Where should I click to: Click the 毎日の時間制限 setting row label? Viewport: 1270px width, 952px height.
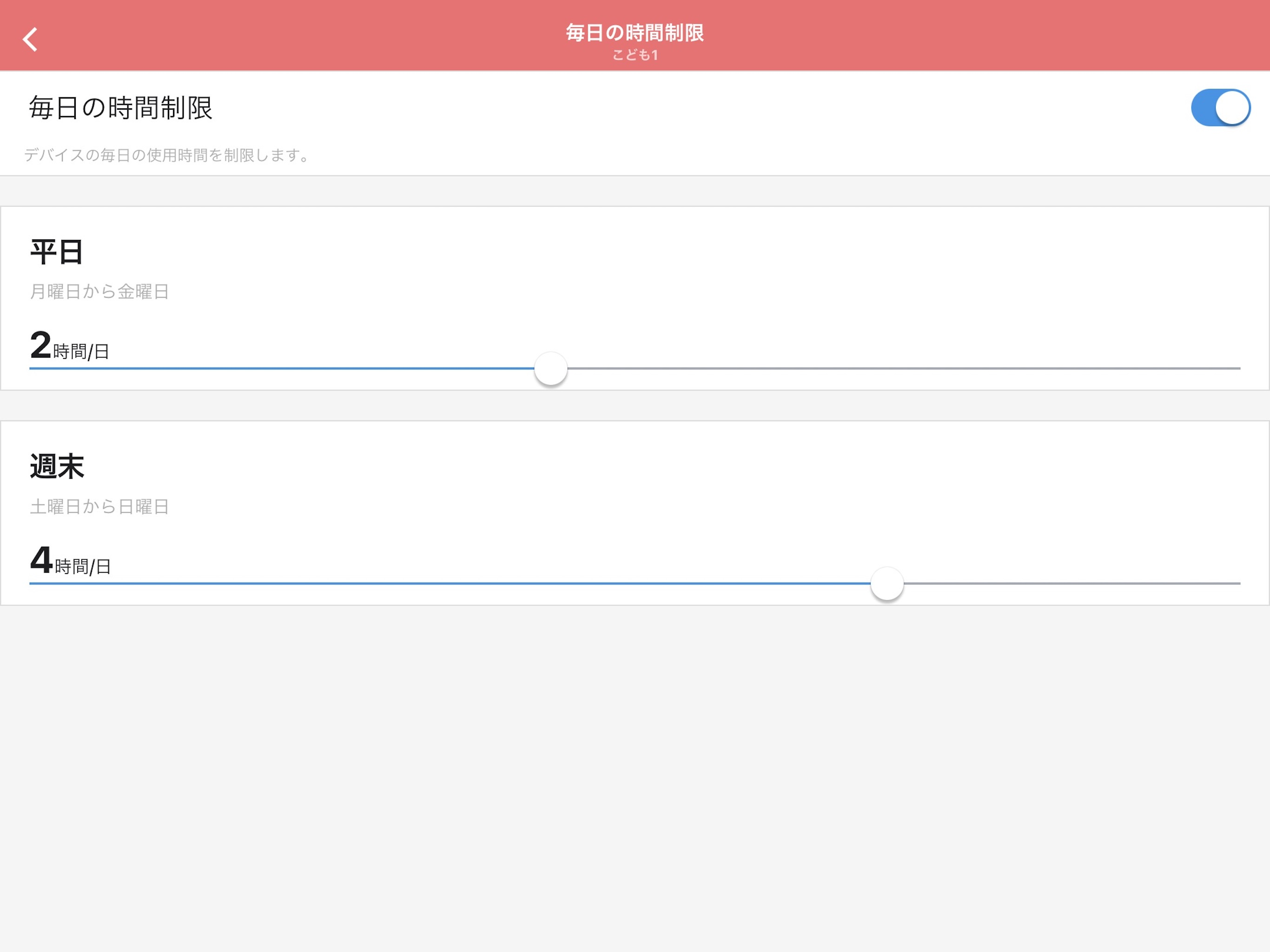(120, 108)
